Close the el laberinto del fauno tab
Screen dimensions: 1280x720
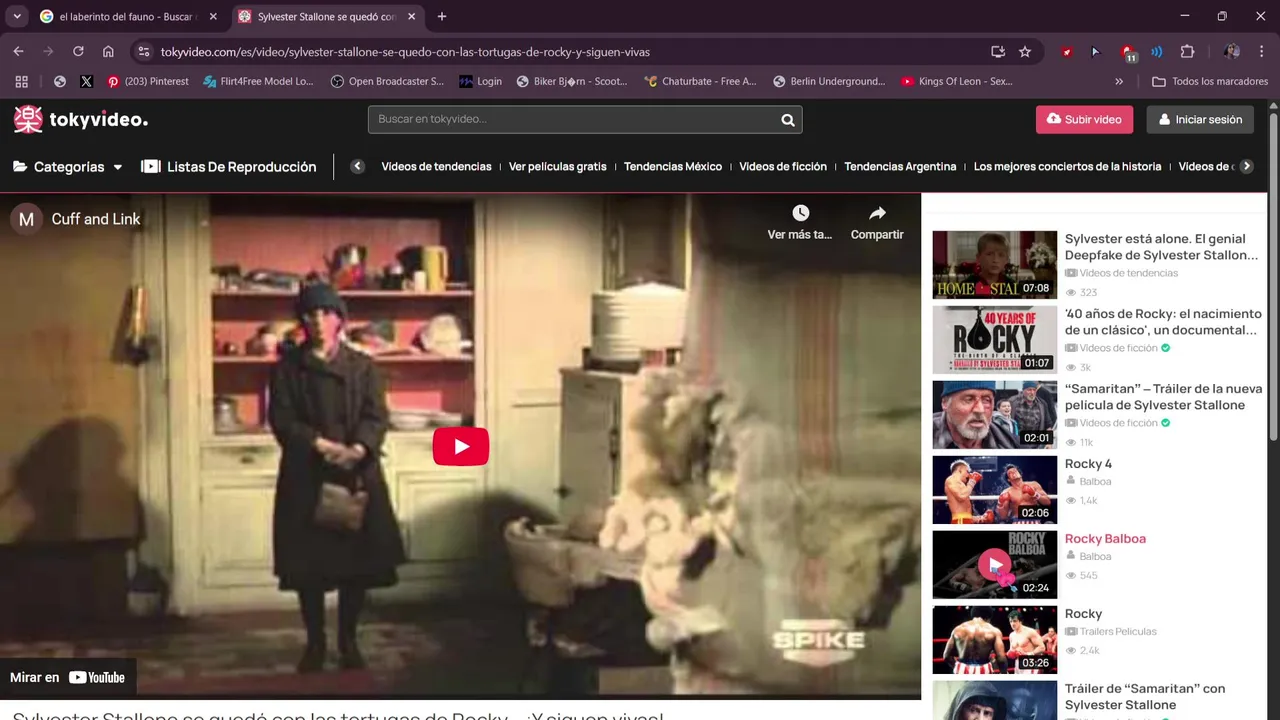213,17
